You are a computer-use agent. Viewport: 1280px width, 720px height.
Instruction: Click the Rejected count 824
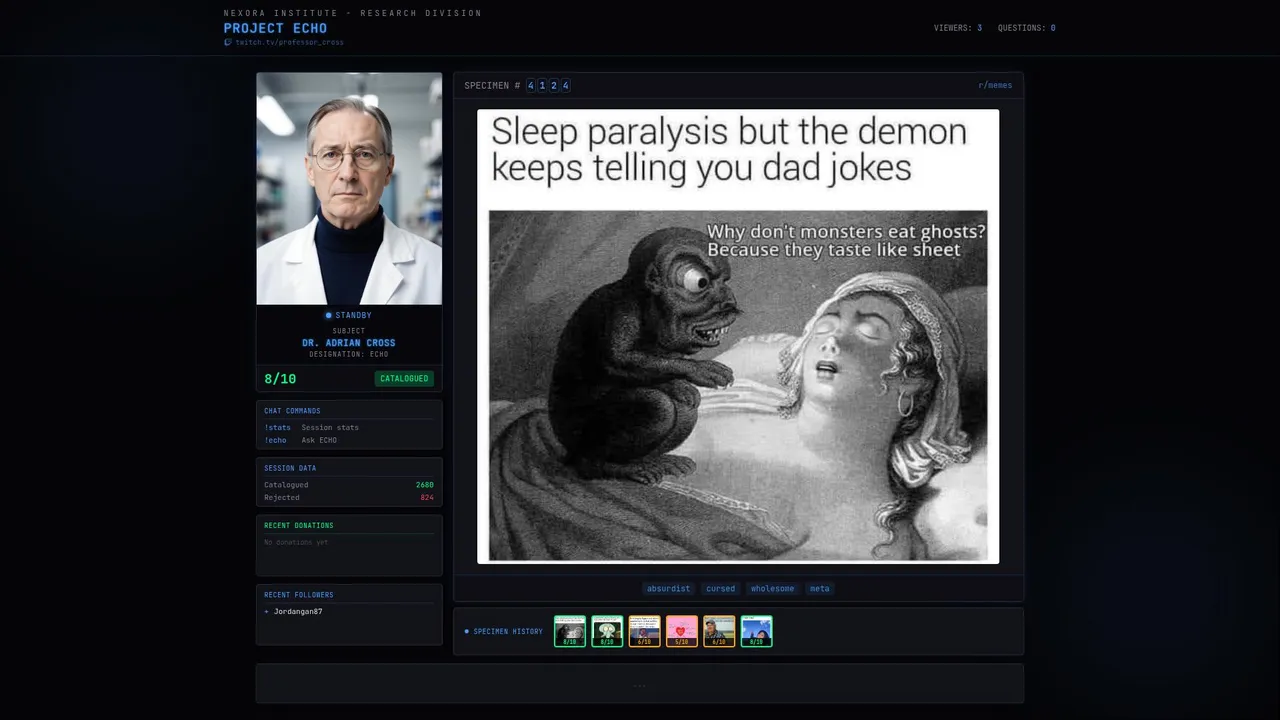tap(427, 498)
